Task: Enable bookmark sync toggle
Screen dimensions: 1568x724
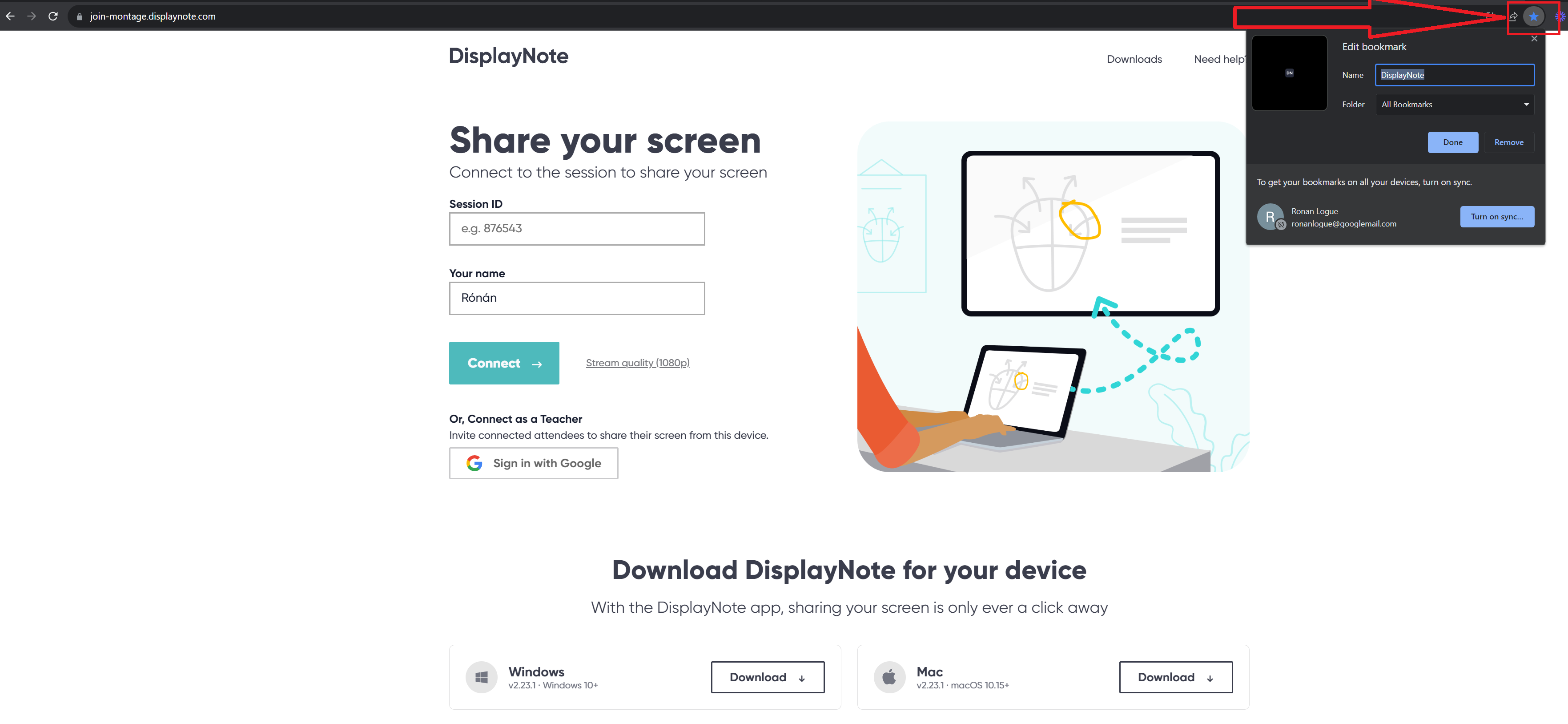Action: tap(1497, 216)
